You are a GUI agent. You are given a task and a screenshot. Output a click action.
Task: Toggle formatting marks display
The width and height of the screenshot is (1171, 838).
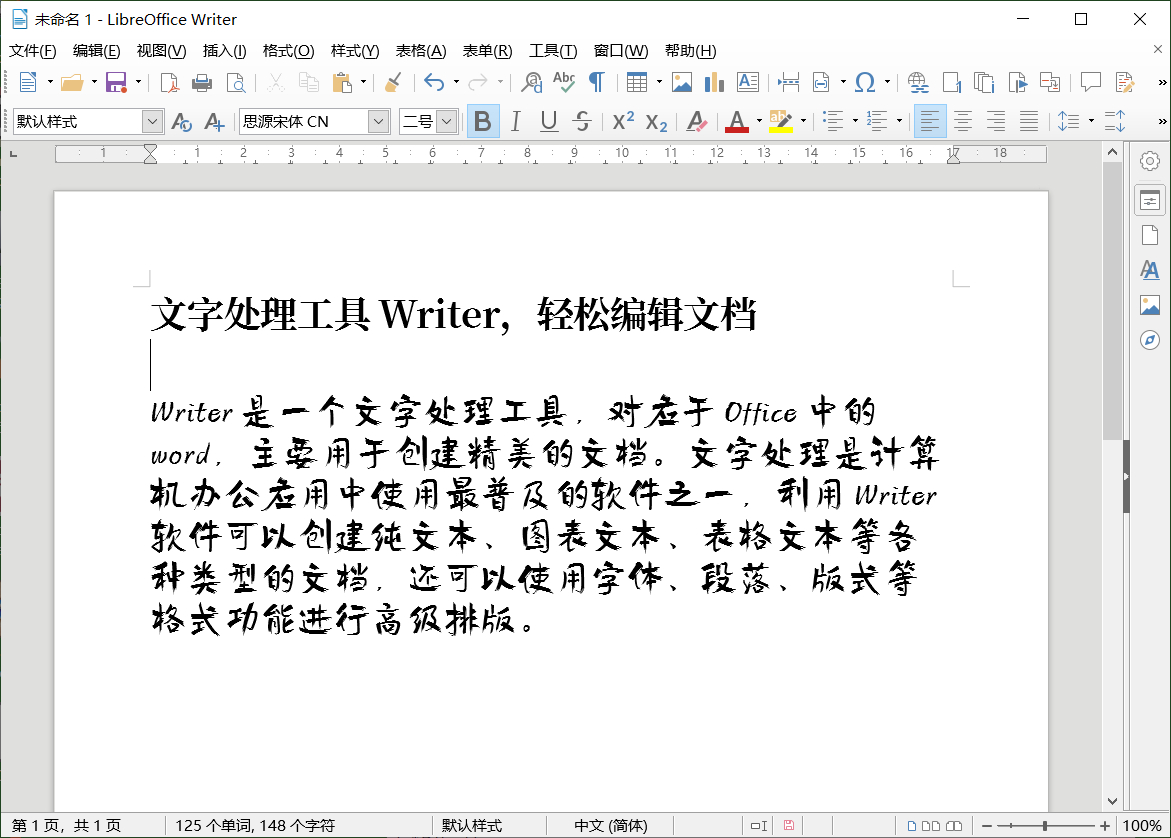(597, 82)
